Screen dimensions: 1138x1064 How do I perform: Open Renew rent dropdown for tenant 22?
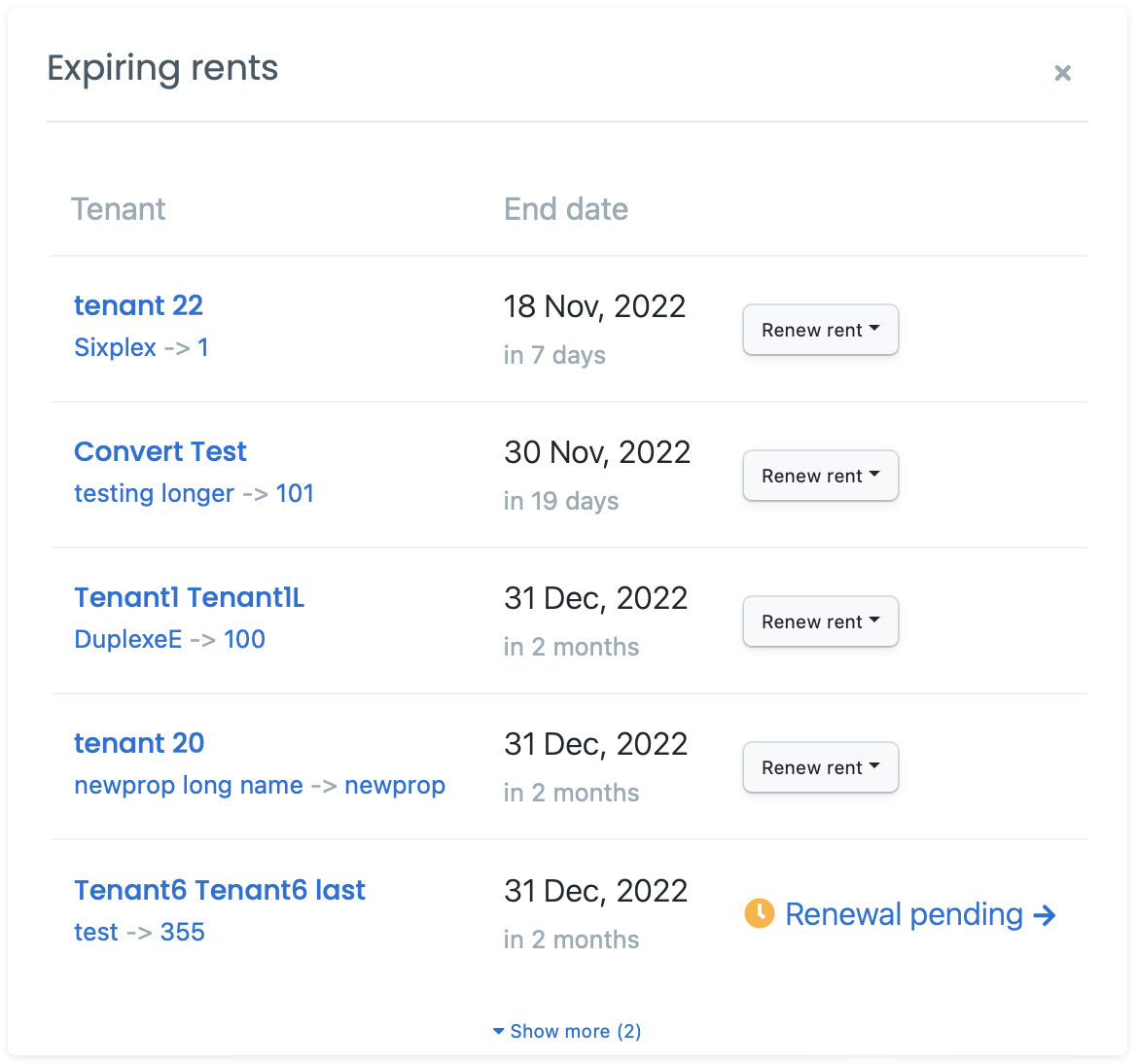coord(820,330)
